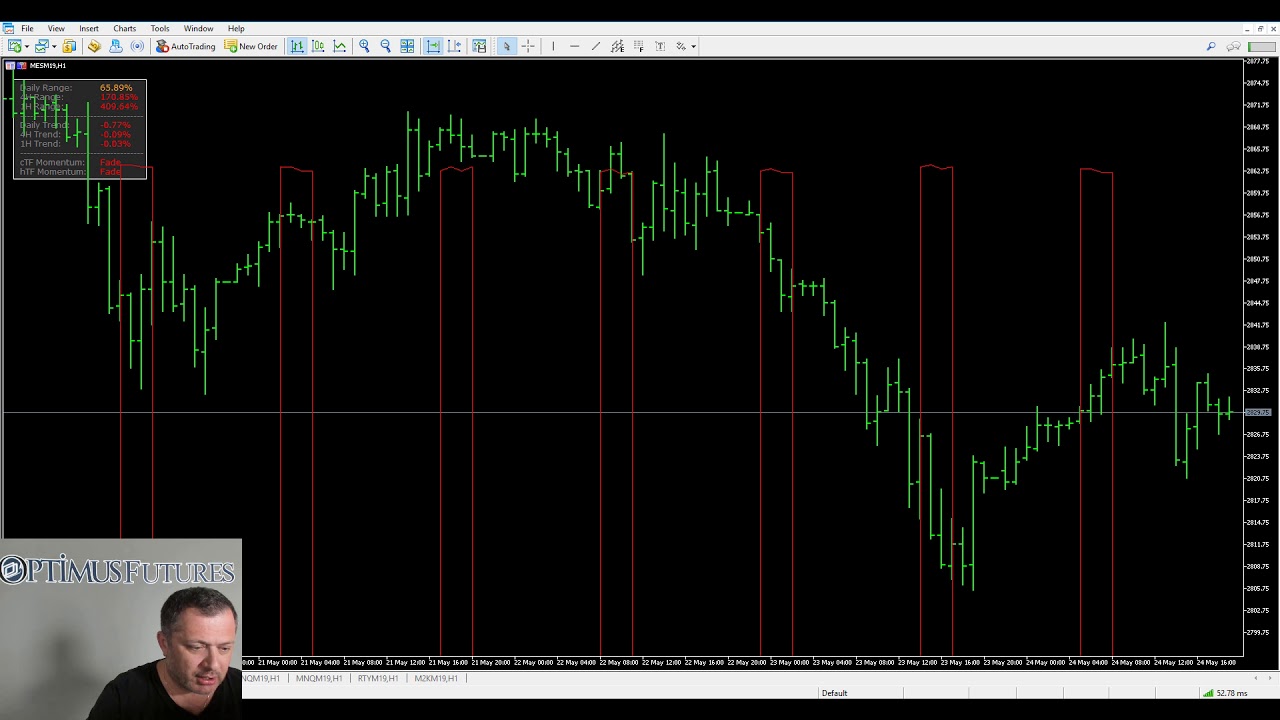Image resolution: width=1280 pixels, height=720 pixels.
Task: Select the line chart display icon
Action: 340,46
